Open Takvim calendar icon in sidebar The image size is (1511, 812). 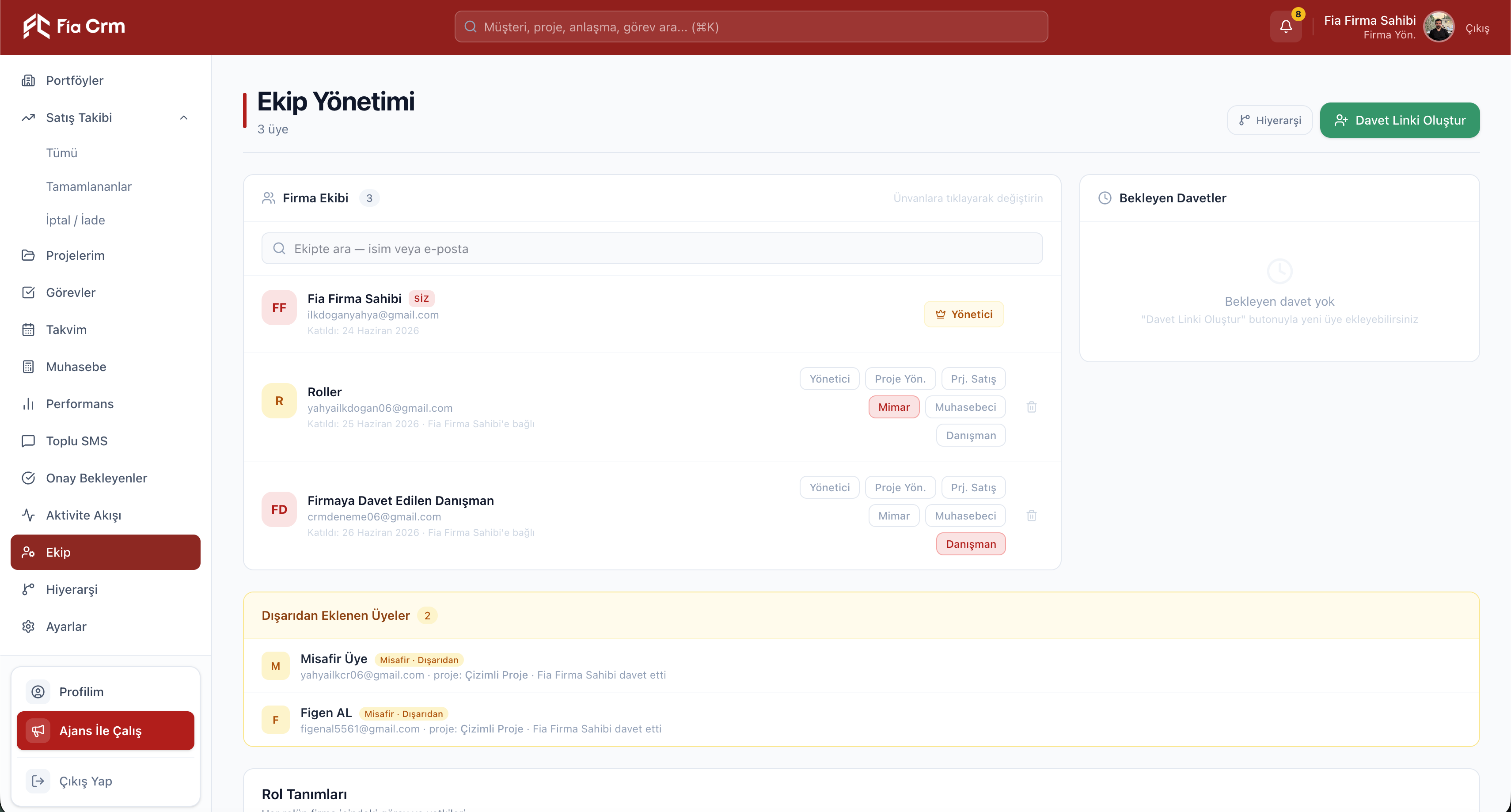click(x=28, y=330)
